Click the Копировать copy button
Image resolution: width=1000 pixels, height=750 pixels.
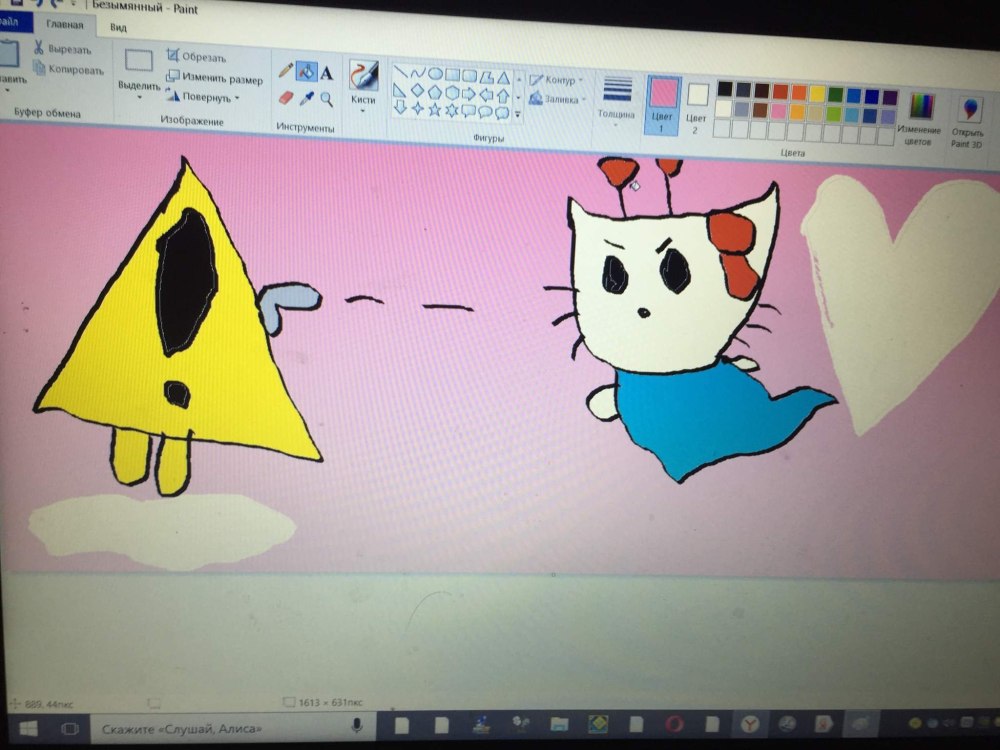pos(68,68)
